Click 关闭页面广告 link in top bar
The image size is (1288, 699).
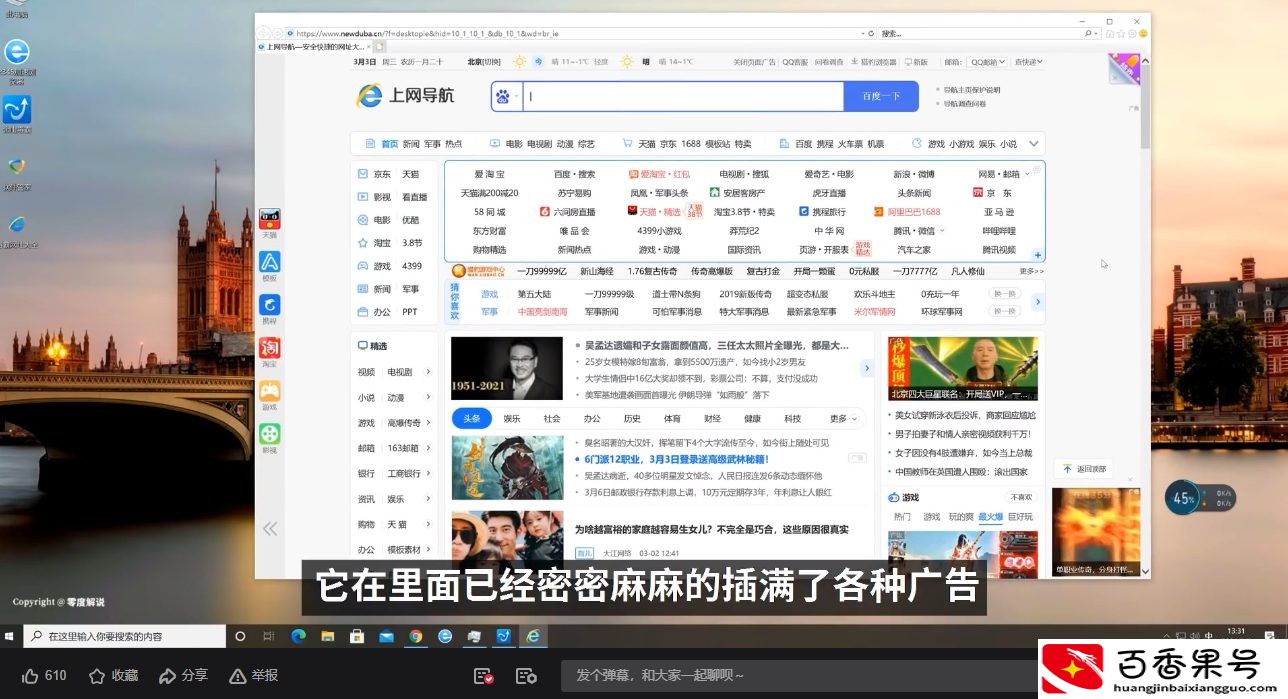(x=755, y=62)
